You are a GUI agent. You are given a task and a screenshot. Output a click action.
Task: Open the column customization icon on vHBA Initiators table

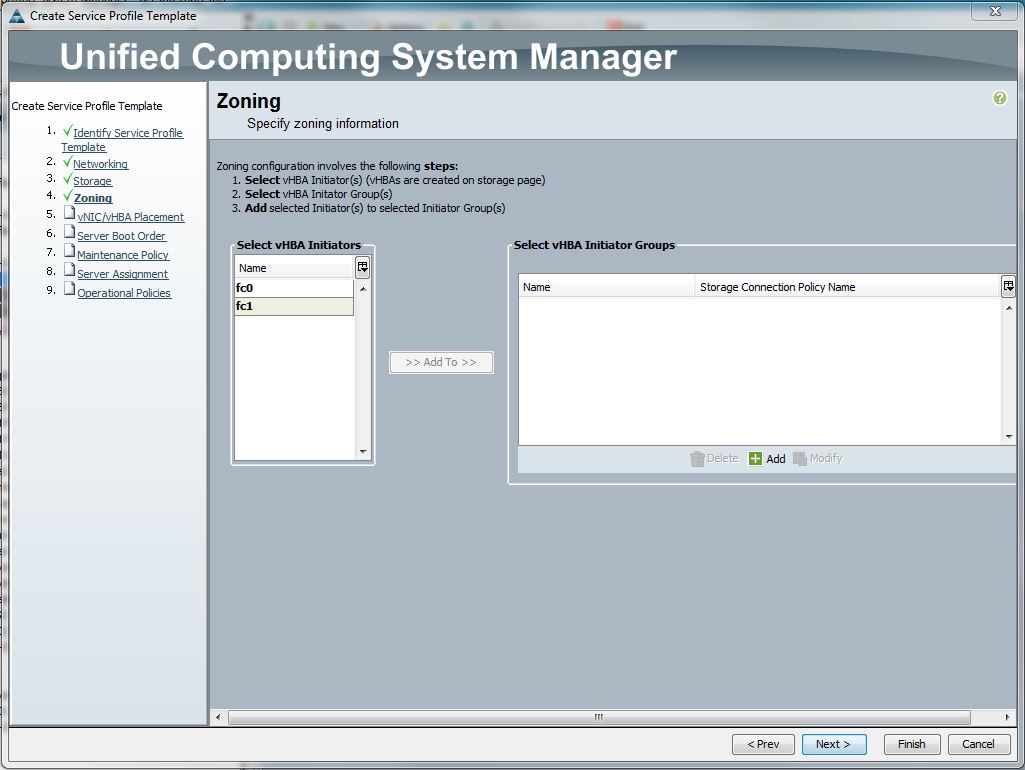(361, 266)
